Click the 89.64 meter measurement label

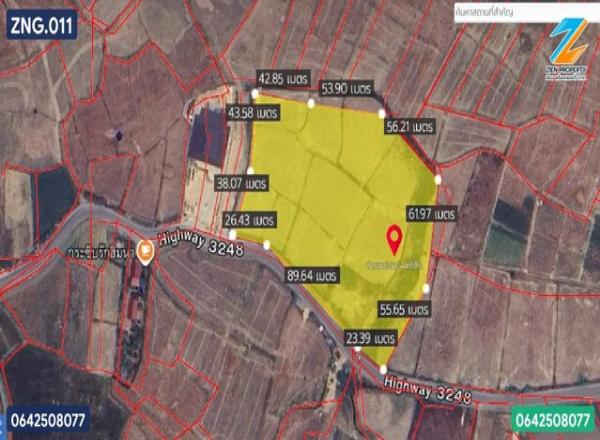[x=312, y=275]
